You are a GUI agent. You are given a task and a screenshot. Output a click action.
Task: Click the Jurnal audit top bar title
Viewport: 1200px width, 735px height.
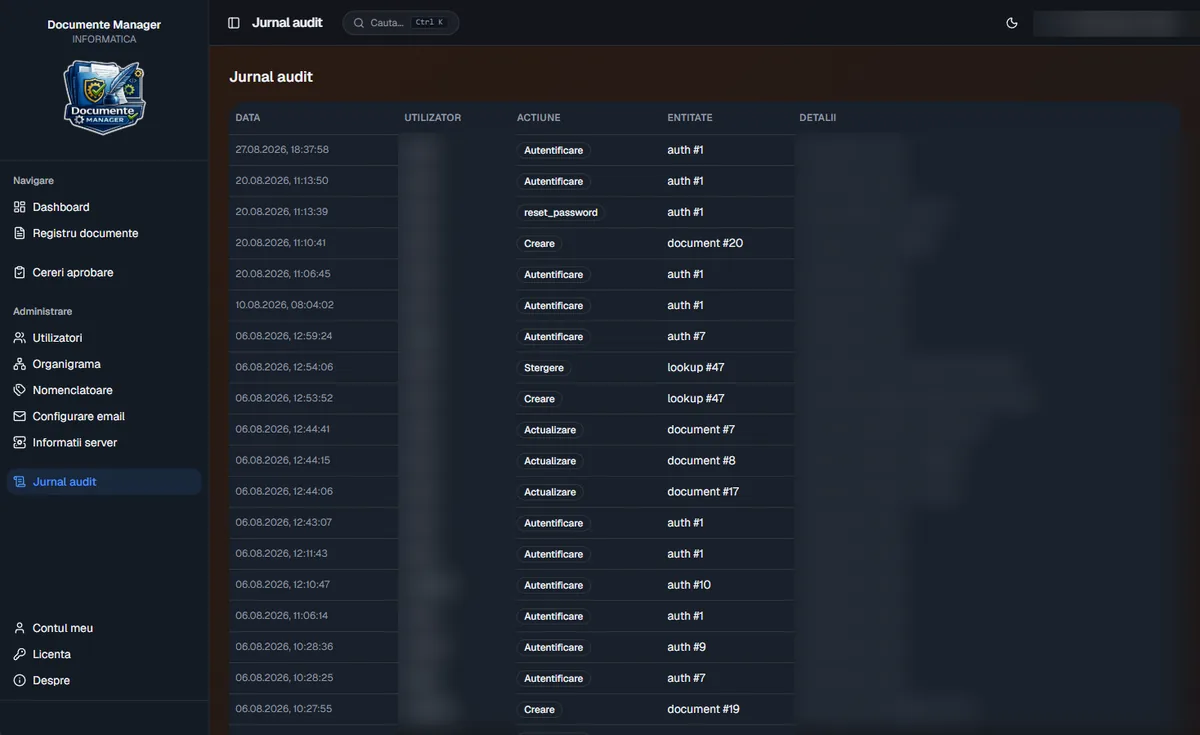[287, 22]
